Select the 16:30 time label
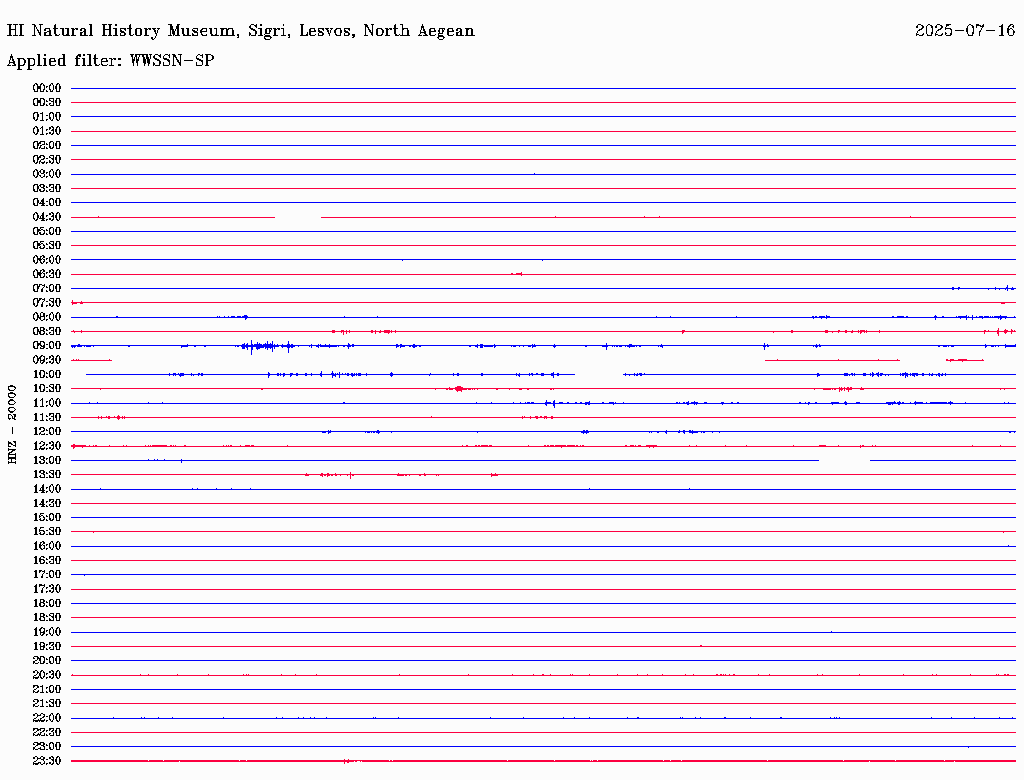 [x=47, y=561]
